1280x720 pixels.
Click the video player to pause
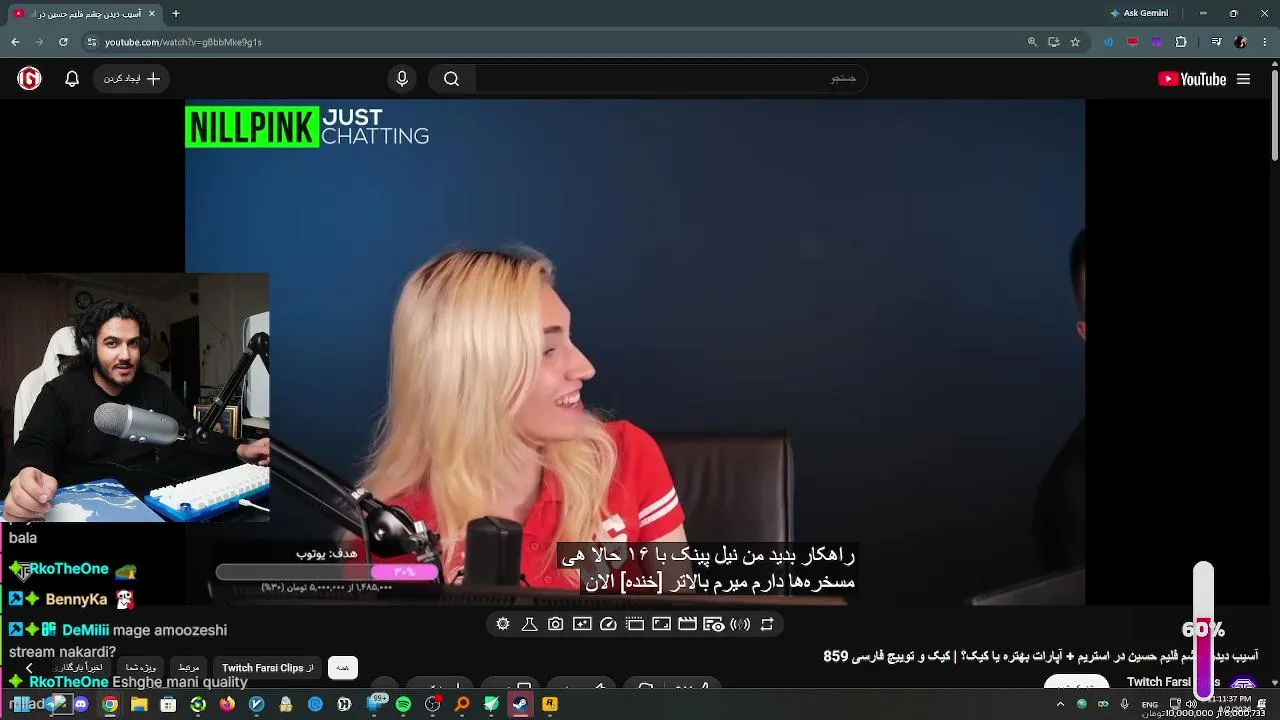tap(635, 352)
